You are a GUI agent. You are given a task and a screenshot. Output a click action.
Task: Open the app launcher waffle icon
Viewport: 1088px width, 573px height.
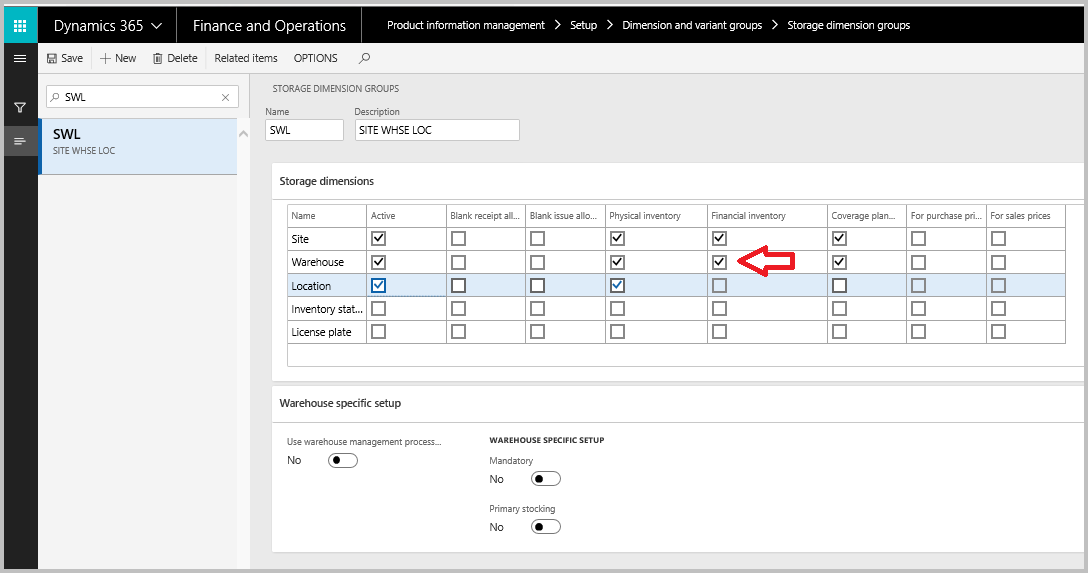click(20, 26)
